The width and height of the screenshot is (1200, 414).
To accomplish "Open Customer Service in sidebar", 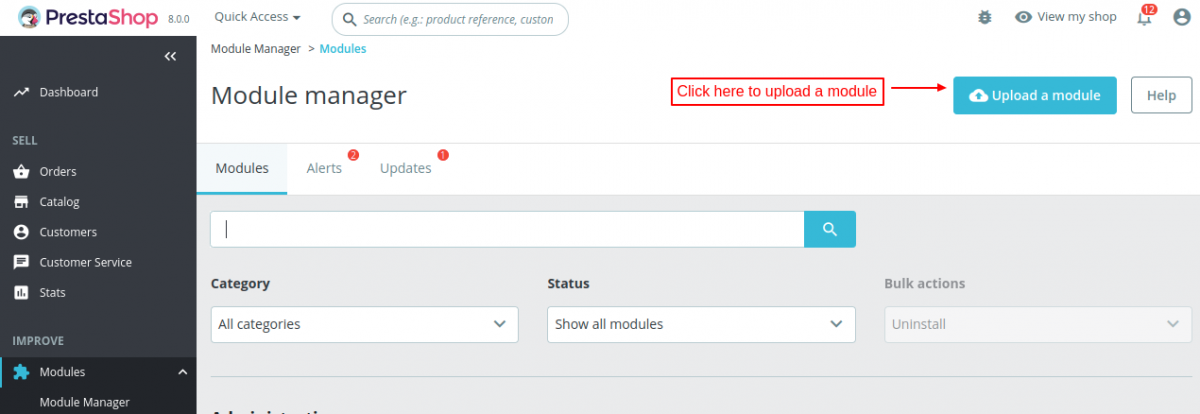I will [x=85, y=262].
